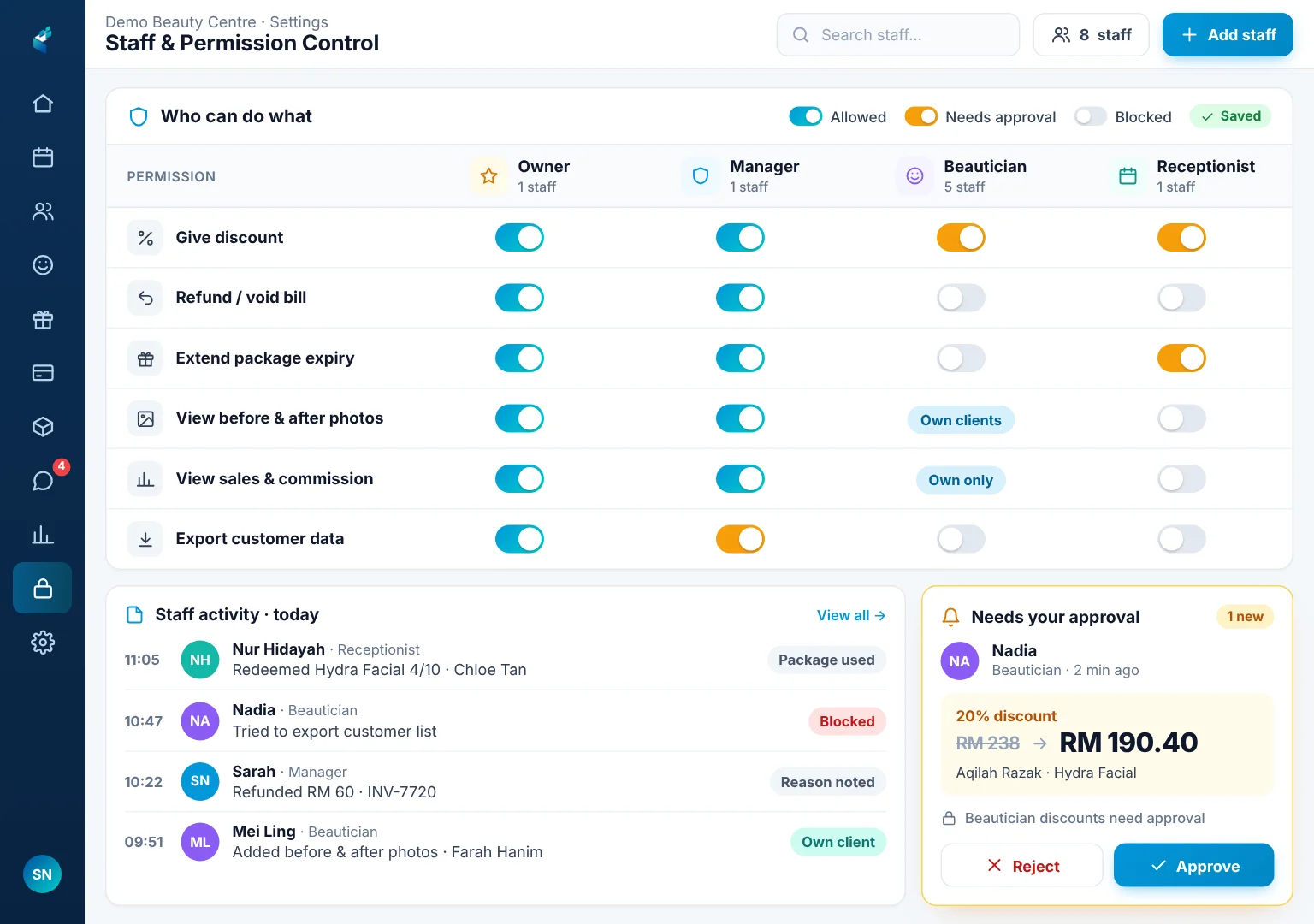This screenshot has width=1314, height=924.
Task: Open the gear settings icon in the sidebar
Action: 43,642
